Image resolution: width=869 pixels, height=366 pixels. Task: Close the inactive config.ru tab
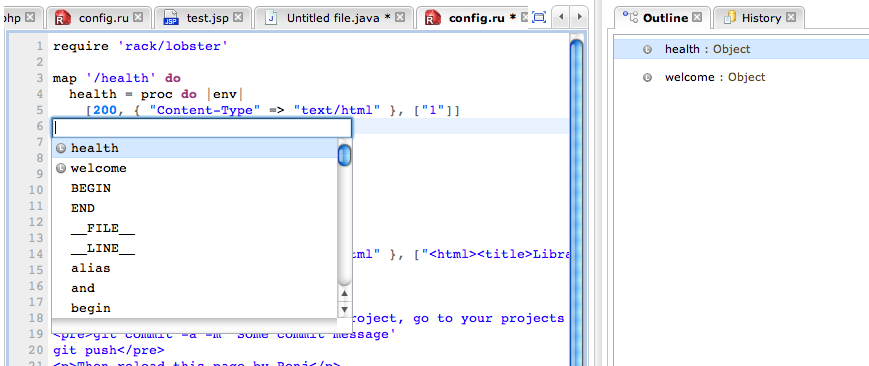coord(138,17)
